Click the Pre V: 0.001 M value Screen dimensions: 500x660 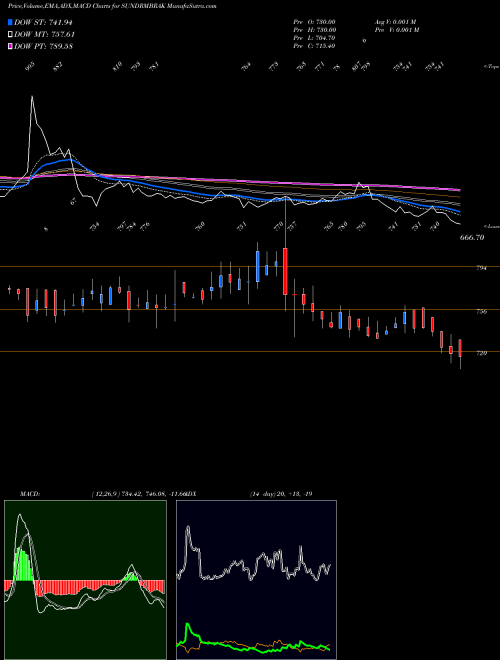(x=396, y=30)
